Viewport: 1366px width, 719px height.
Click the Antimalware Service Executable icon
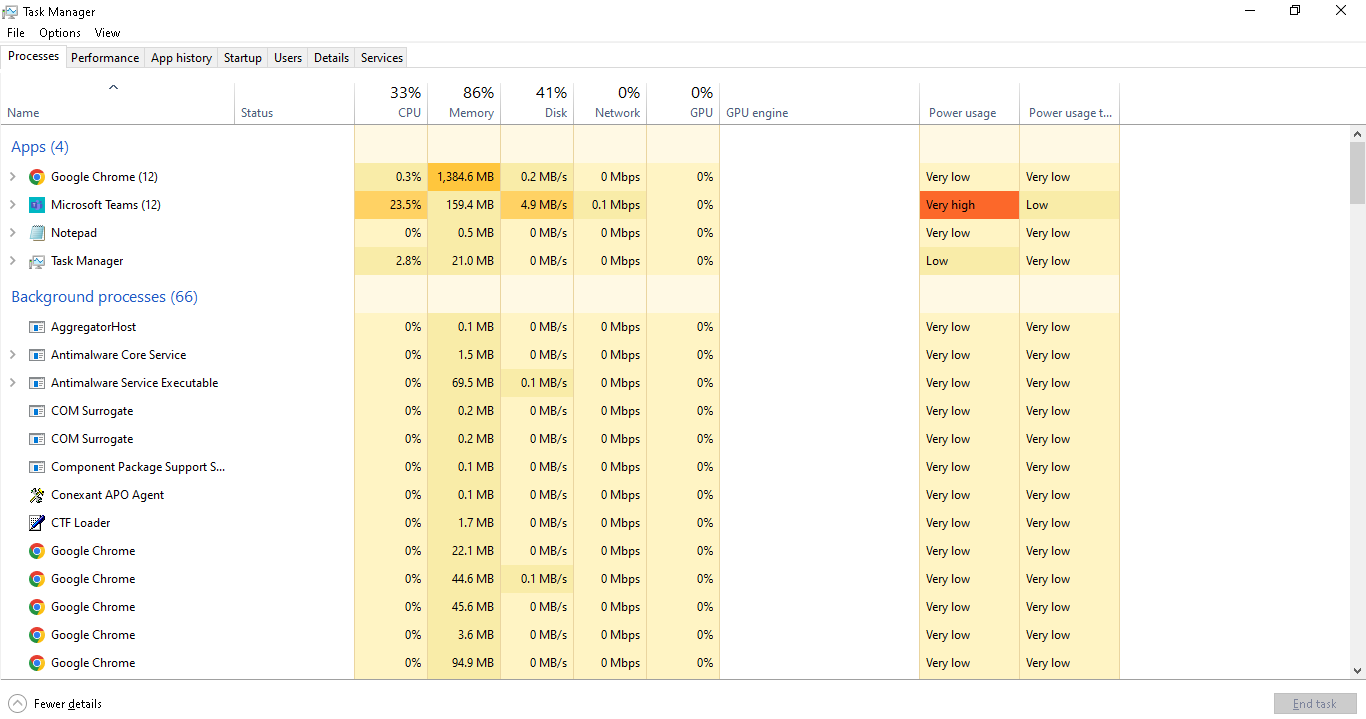coord(37,383)
